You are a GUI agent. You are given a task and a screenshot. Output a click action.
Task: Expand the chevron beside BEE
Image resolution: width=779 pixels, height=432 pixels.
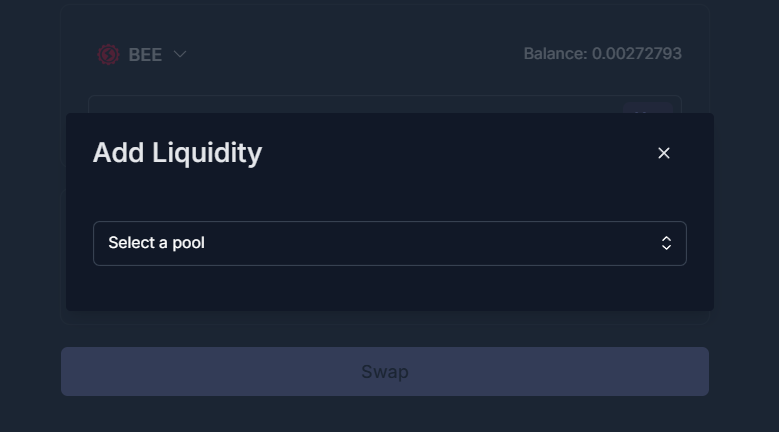(x=180, y=54)
